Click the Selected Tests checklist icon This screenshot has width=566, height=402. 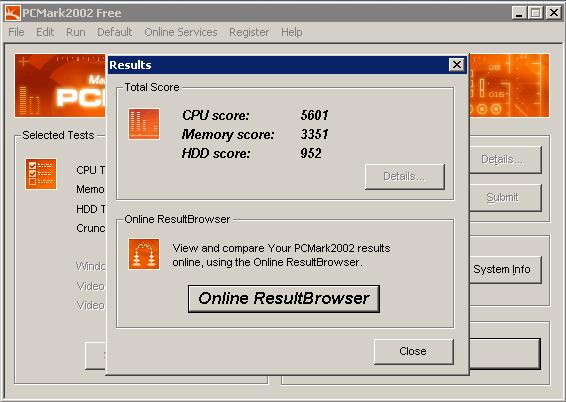click(x=41, y=174)
